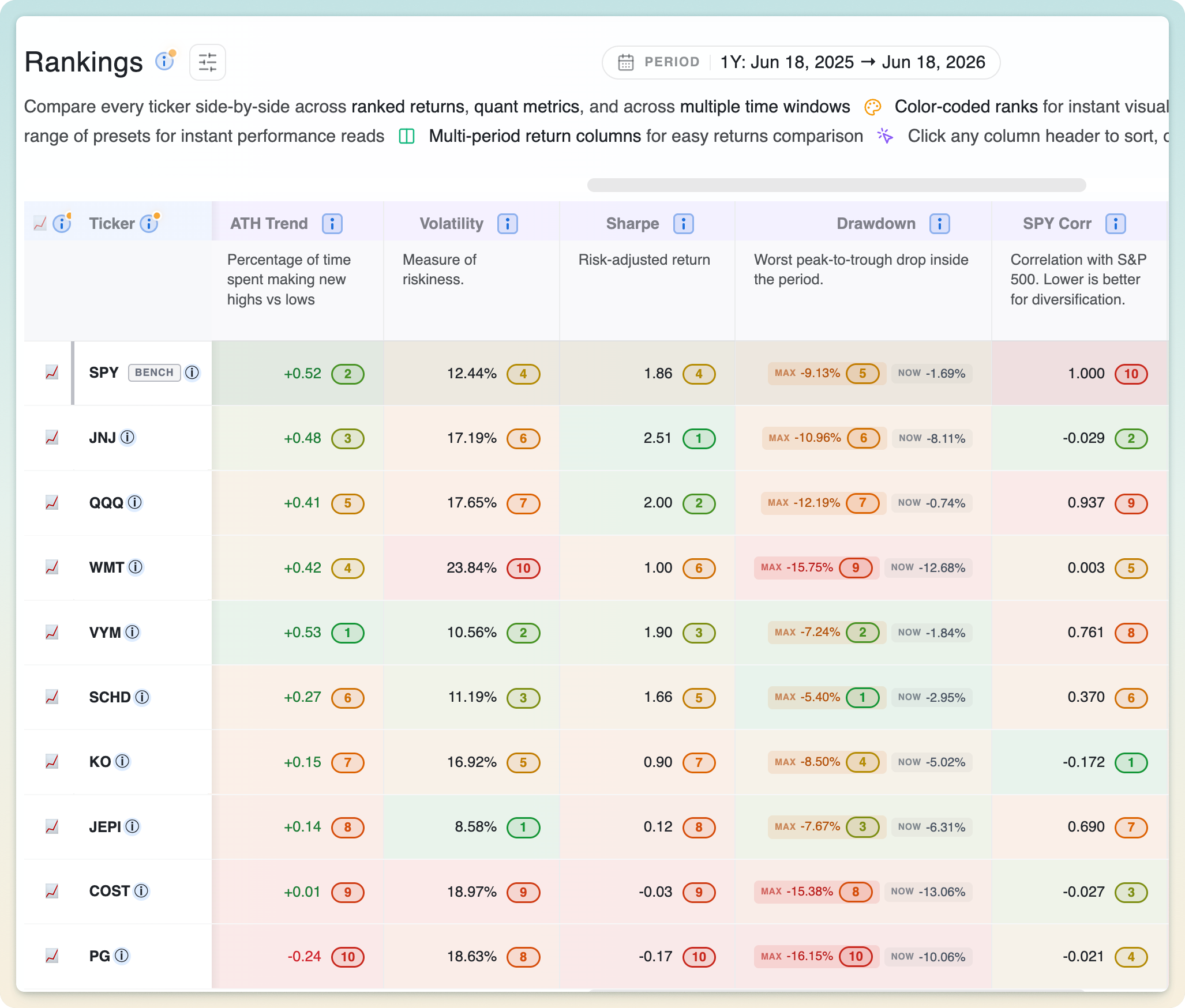Sort by the Ticker column header
The width and height of the screenshot is (1185, 1008).
pyautogui.click(x=112, y=224)
